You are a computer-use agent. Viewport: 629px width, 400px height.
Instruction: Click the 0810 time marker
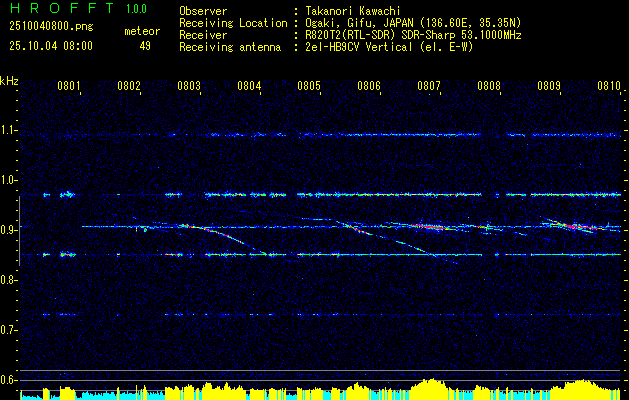coord(609,86)
